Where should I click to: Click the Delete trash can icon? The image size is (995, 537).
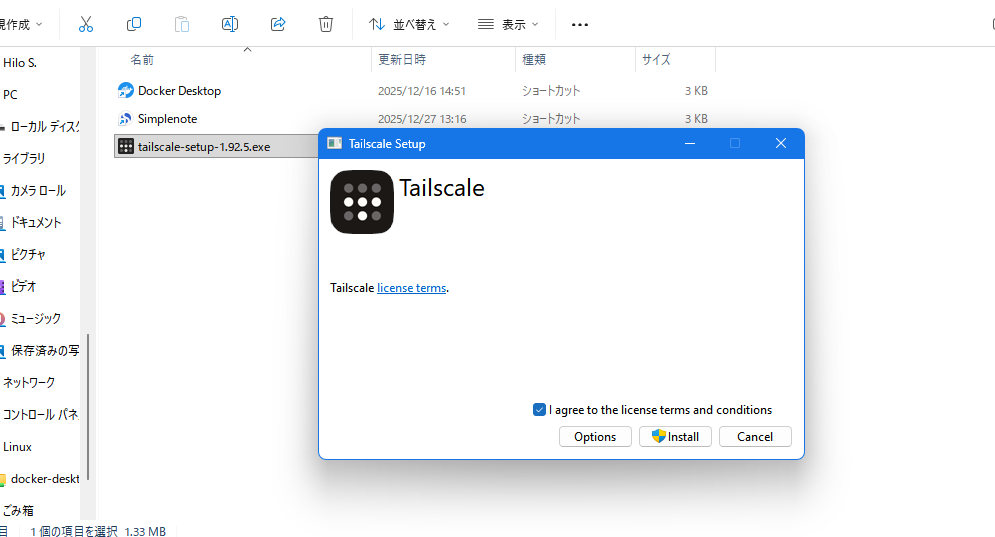click(x=326, y=24)
